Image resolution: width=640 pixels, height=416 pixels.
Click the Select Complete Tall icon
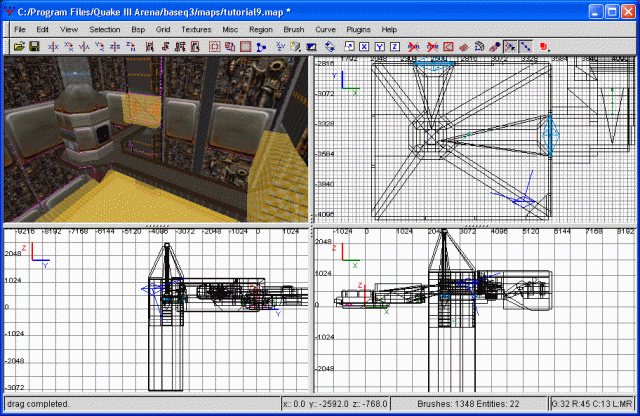click(149, 47)
